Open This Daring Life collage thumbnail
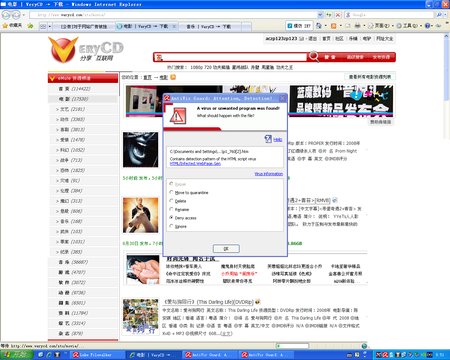Viewport: 450px width, 360px height. [140, 317]
